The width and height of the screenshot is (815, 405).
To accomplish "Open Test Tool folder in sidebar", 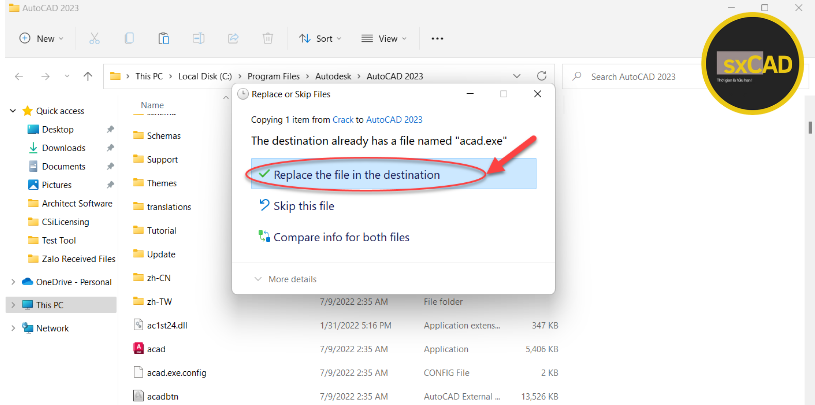I will [59, 241].
